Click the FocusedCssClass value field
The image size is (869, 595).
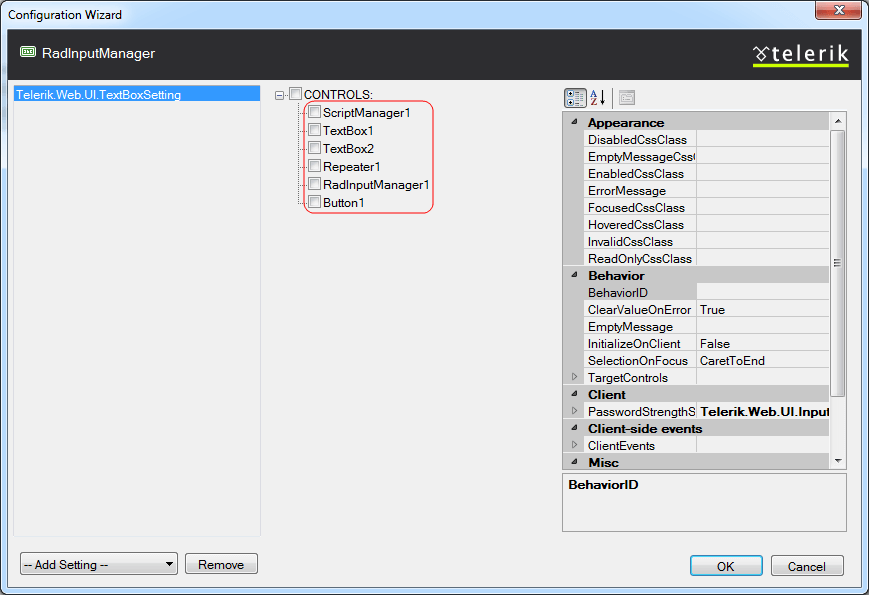pos(763,208)
